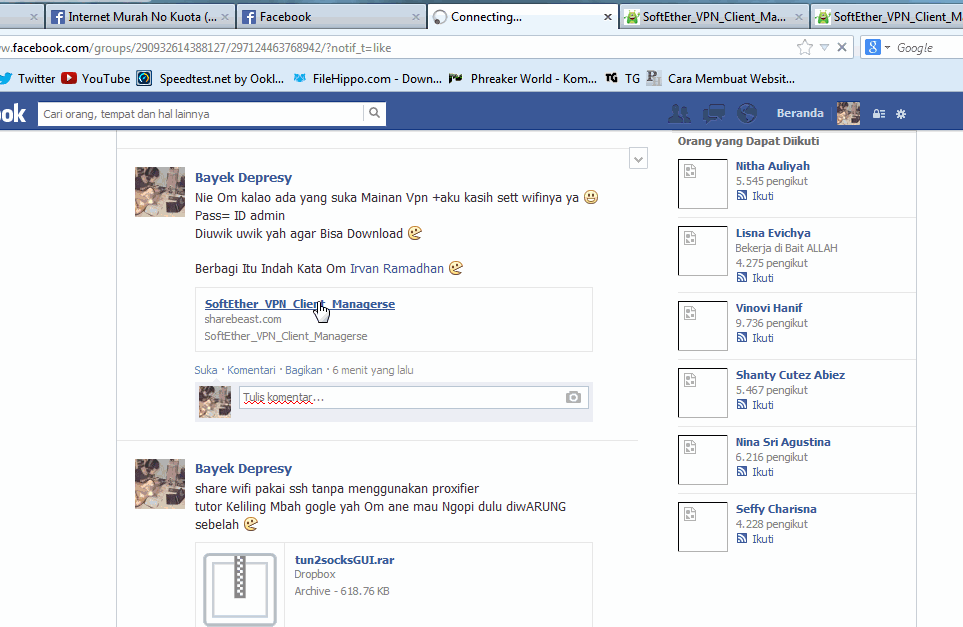The image size is (963, 627).
Task: Open Bayek Depresy name on second post
Action: (x=243, y=469)
